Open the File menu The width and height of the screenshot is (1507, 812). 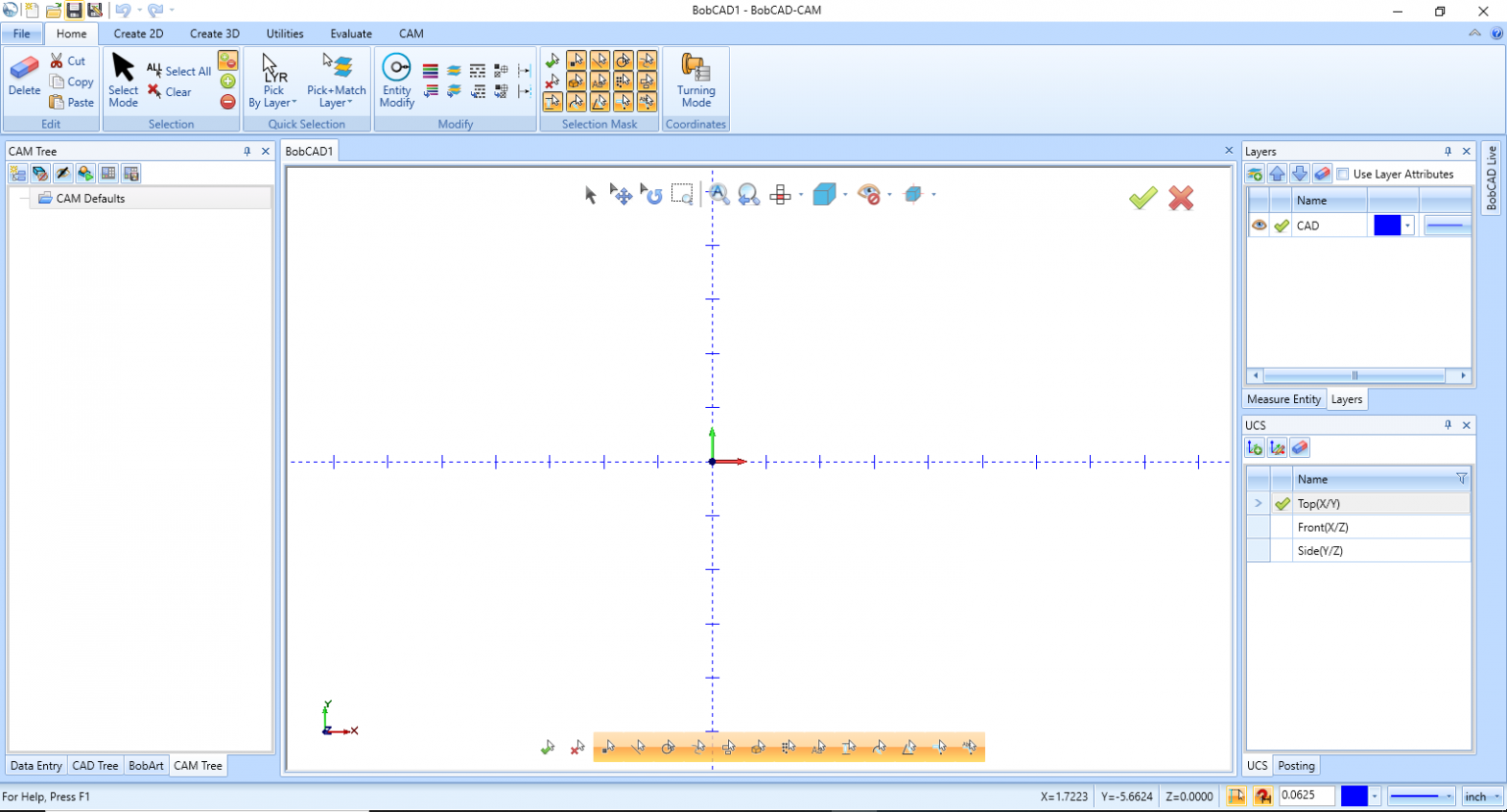(x=22, y=32)
